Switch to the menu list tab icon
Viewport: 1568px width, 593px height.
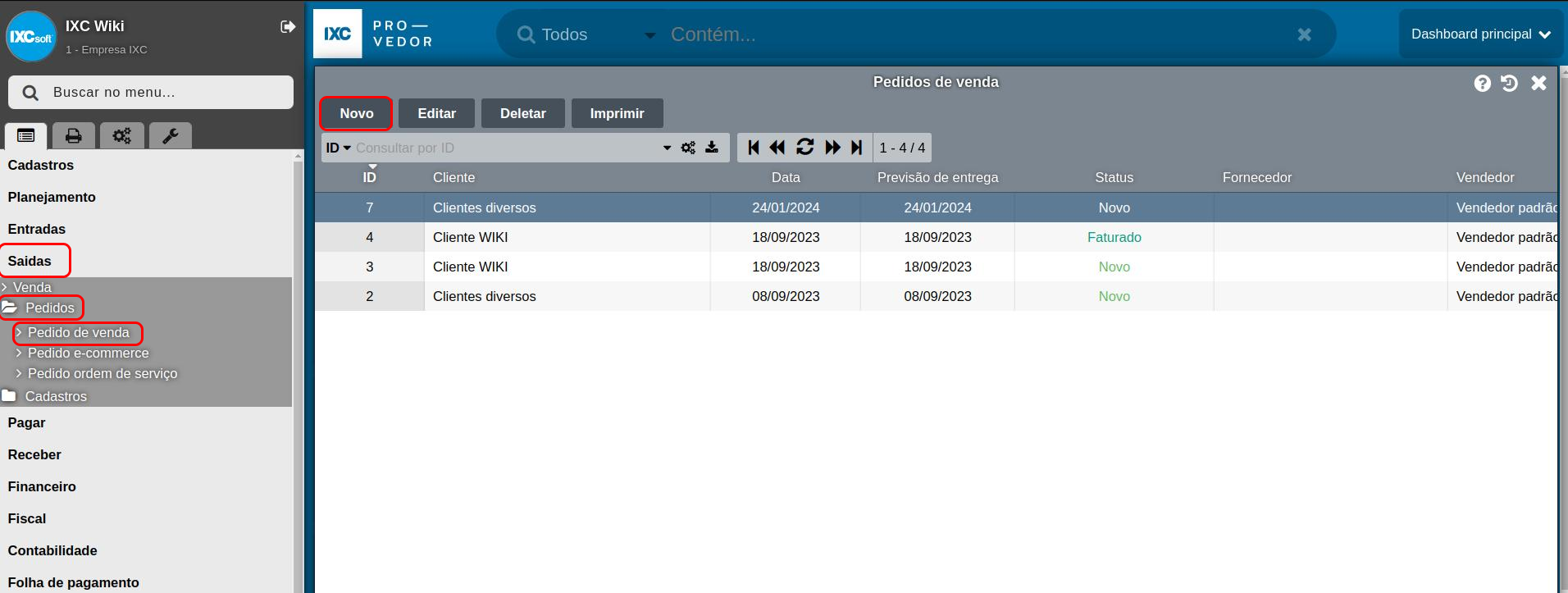coord(26,136)
